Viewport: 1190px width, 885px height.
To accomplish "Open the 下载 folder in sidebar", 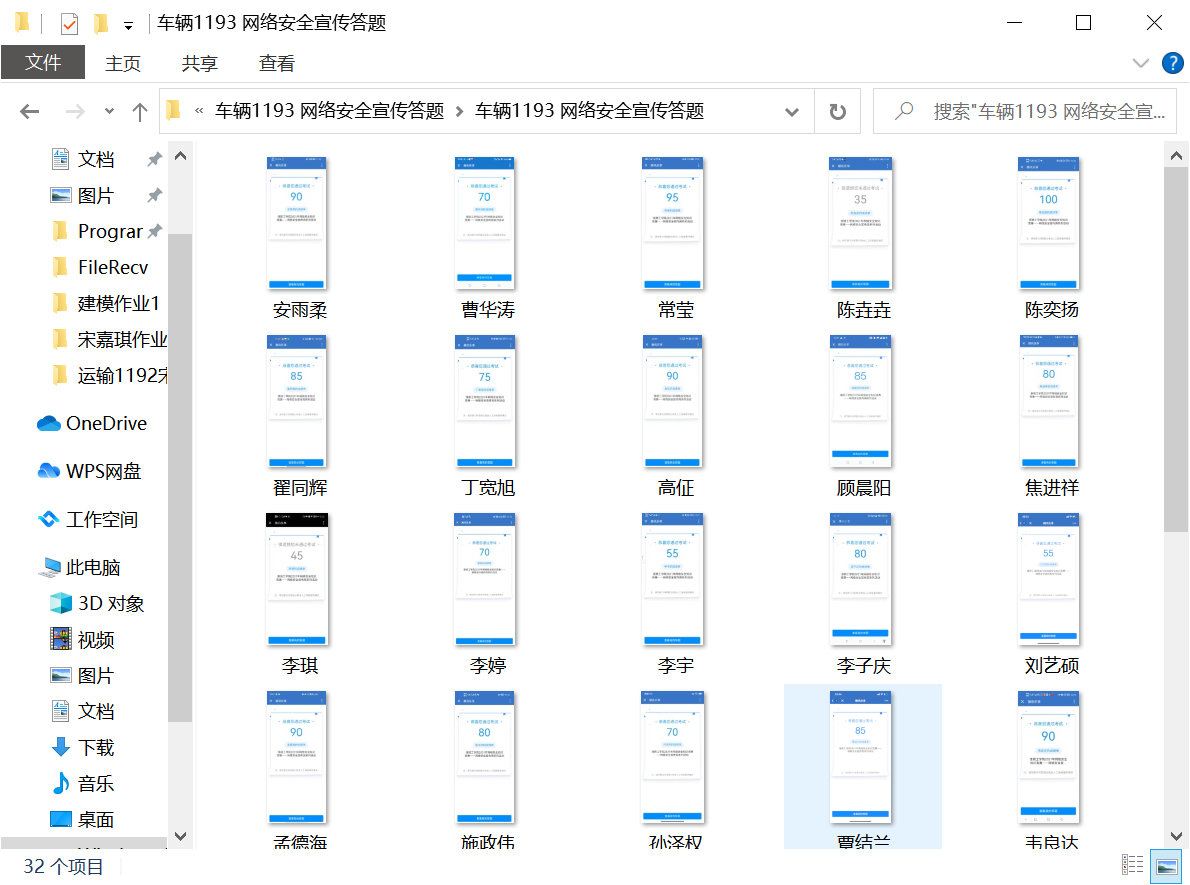I will (x=96, y=747).
